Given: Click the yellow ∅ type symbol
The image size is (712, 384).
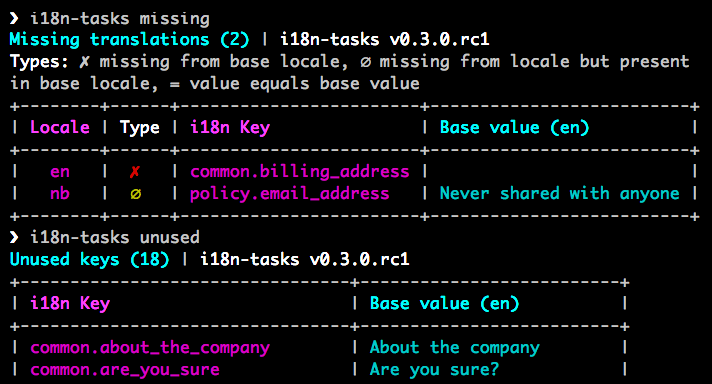Looking at the screenshot, I should [135, 194].
